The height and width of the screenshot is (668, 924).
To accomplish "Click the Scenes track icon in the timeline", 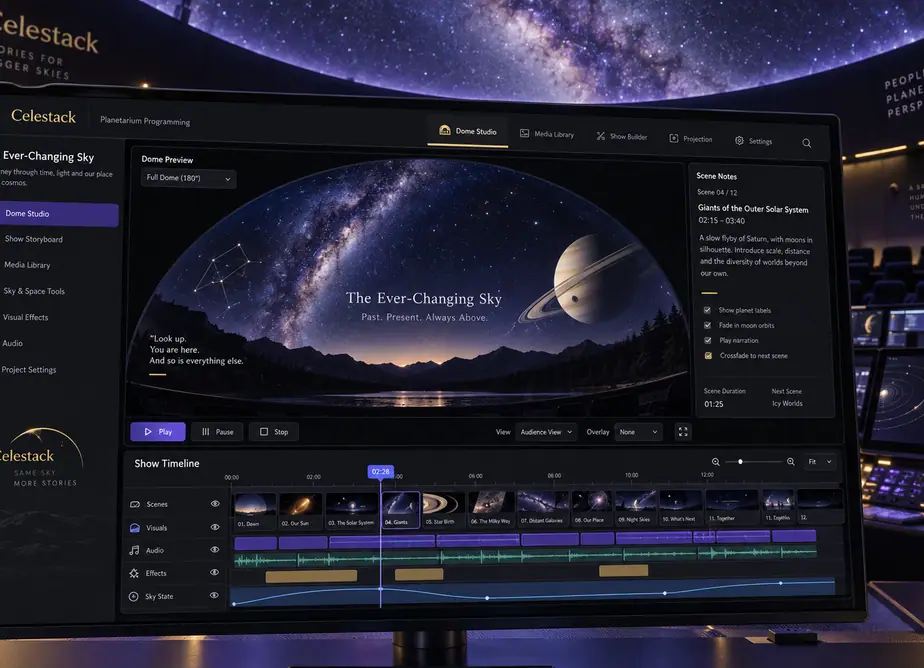I will pyautogui.click(x=135, y=504).
